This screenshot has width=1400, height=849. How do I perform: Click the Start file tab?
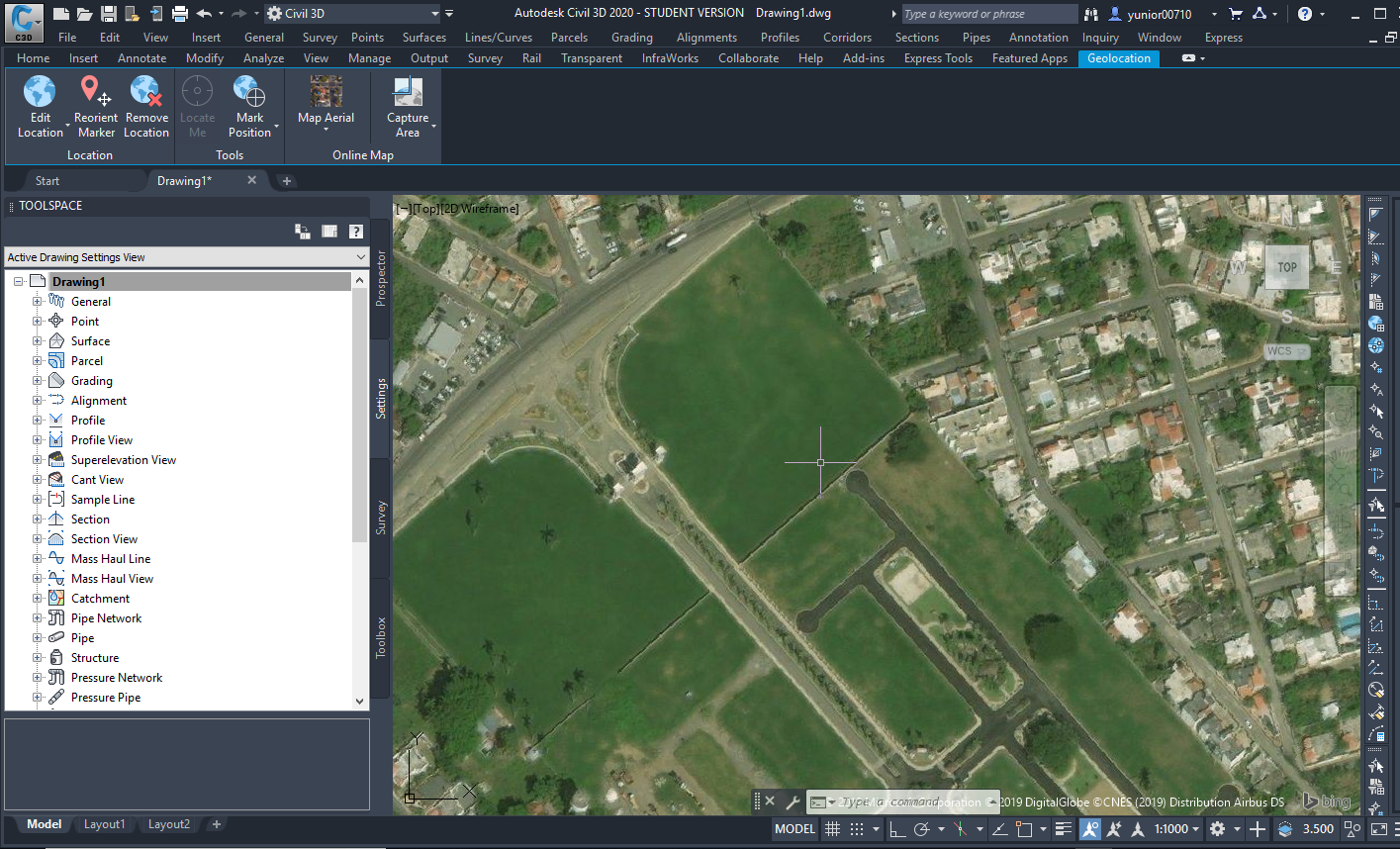point(47,181)
